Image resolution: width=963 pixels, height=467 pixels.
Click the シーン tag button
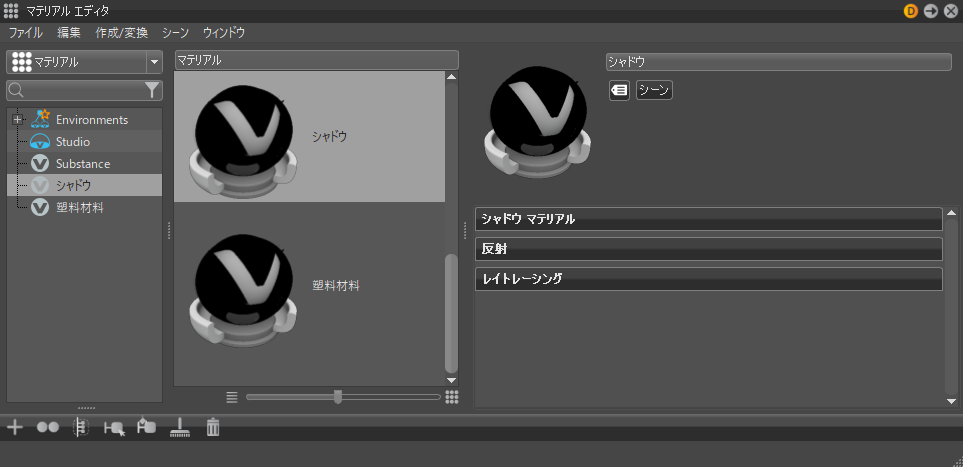654,90
